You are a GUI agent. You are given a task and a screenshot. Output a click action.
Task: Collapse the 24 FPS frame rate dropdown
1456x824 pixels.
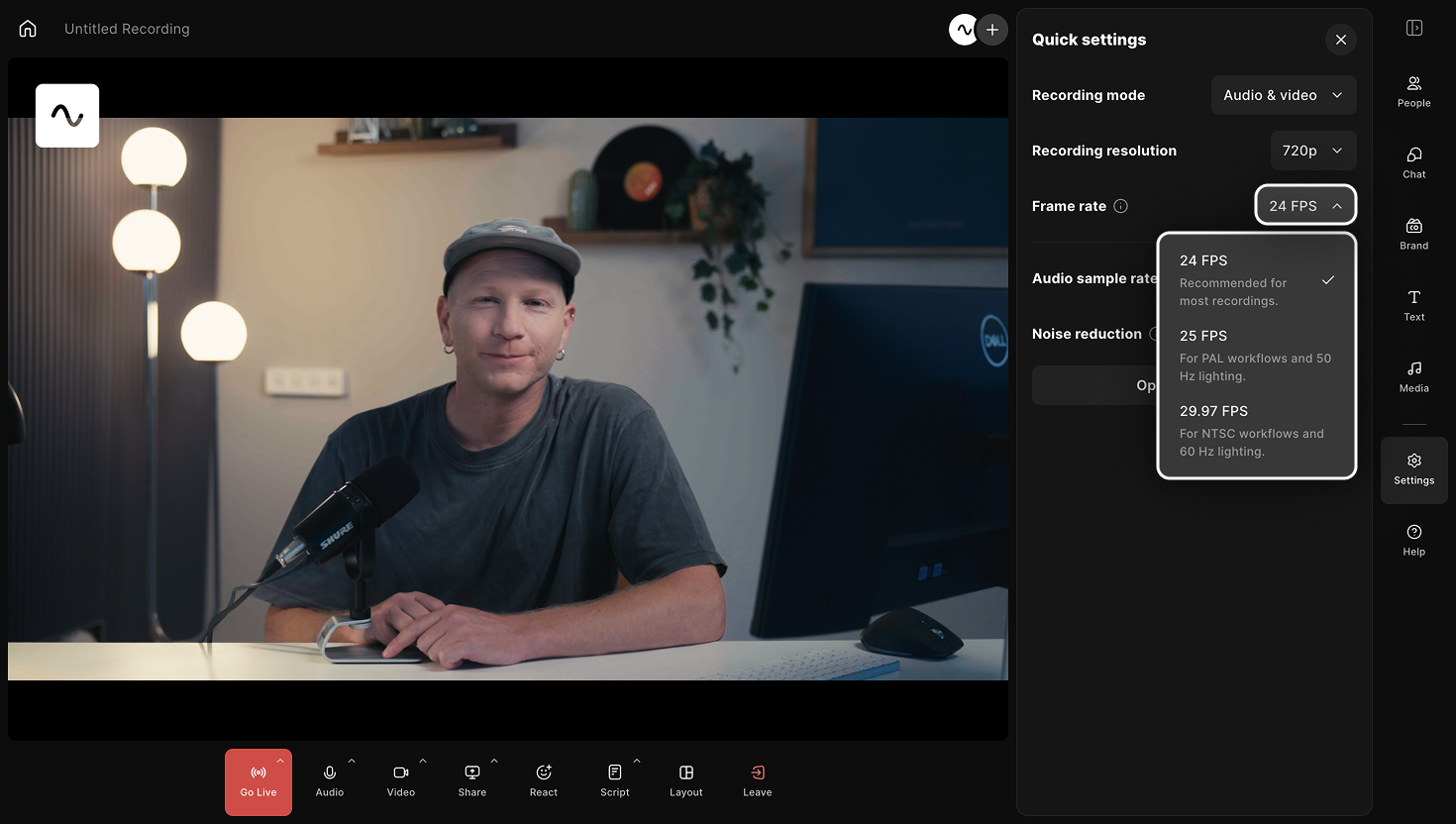pyautogui.click(x=1305, y=206)
